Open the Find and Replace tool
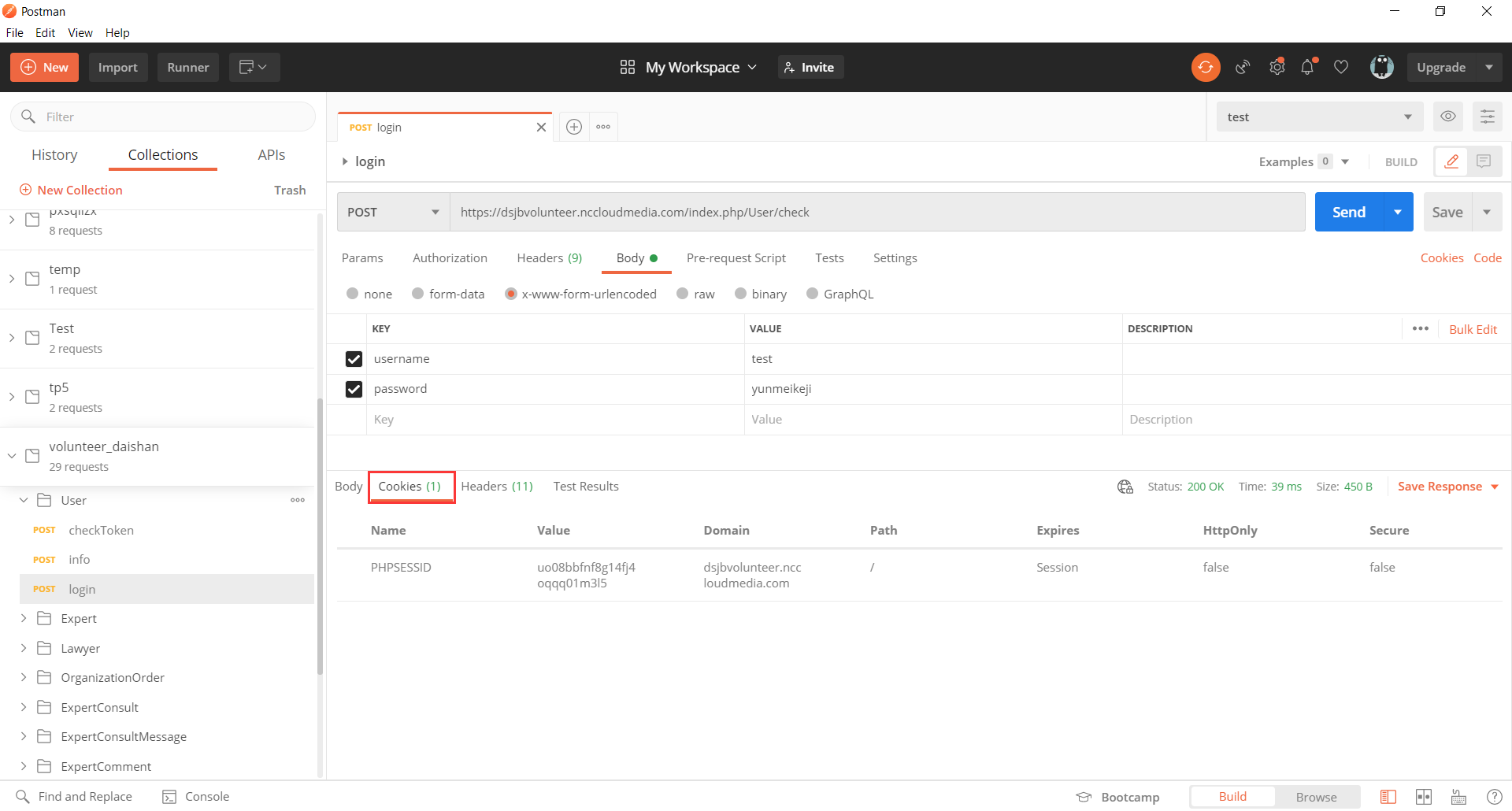1512x811 pixels. click(x=75, y=797)
